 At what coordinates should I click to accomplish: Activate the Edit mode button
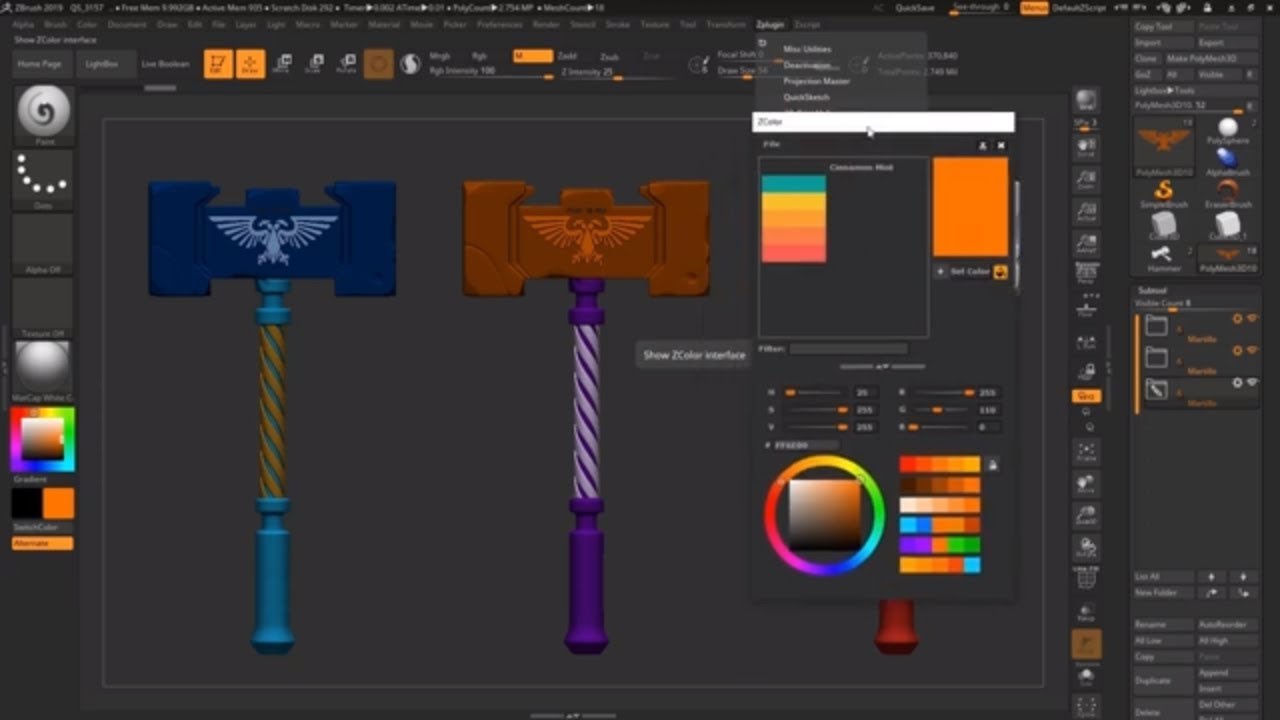(218, 64)
